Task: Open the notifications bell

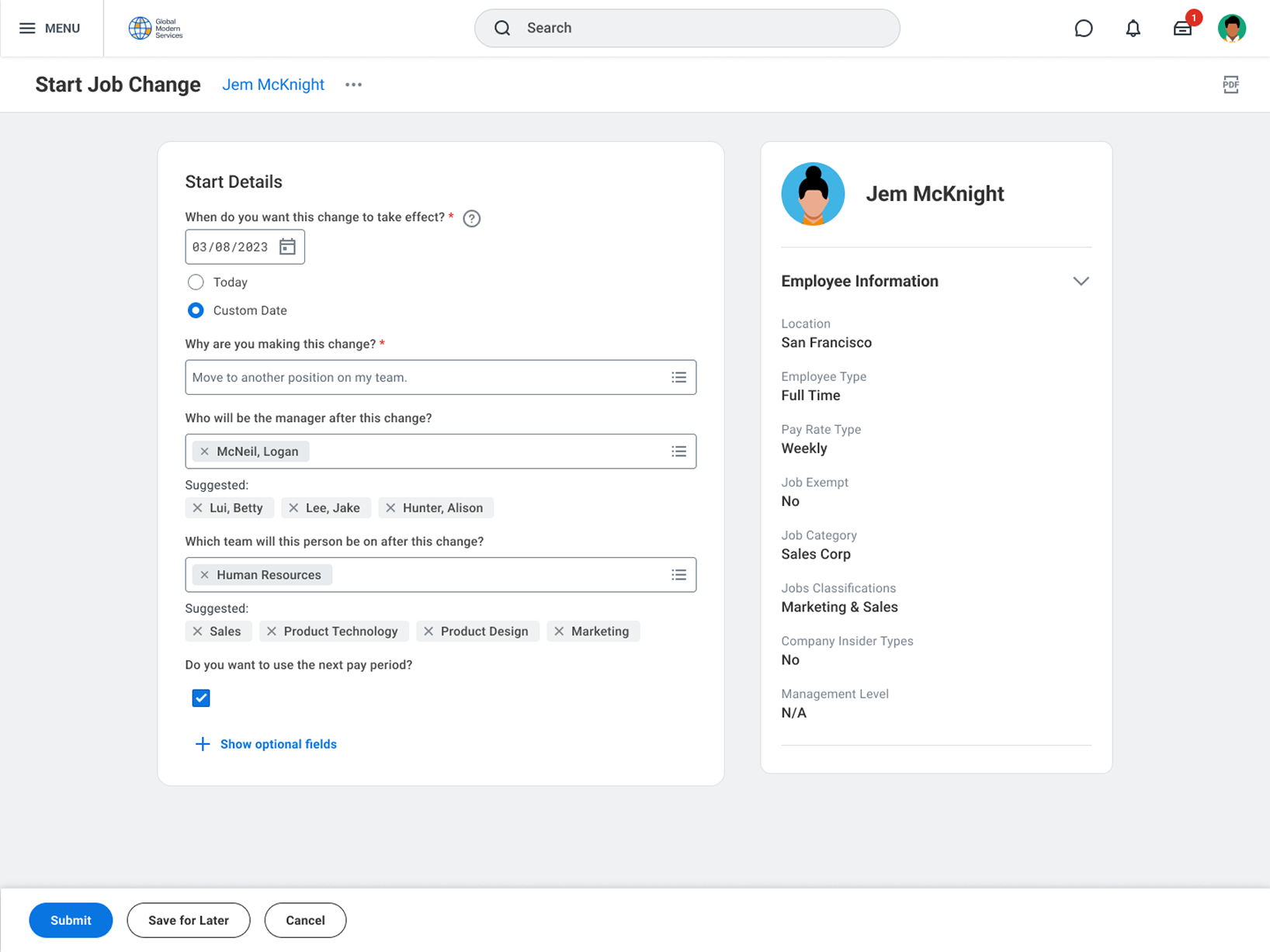Action: click(1133, 29)
